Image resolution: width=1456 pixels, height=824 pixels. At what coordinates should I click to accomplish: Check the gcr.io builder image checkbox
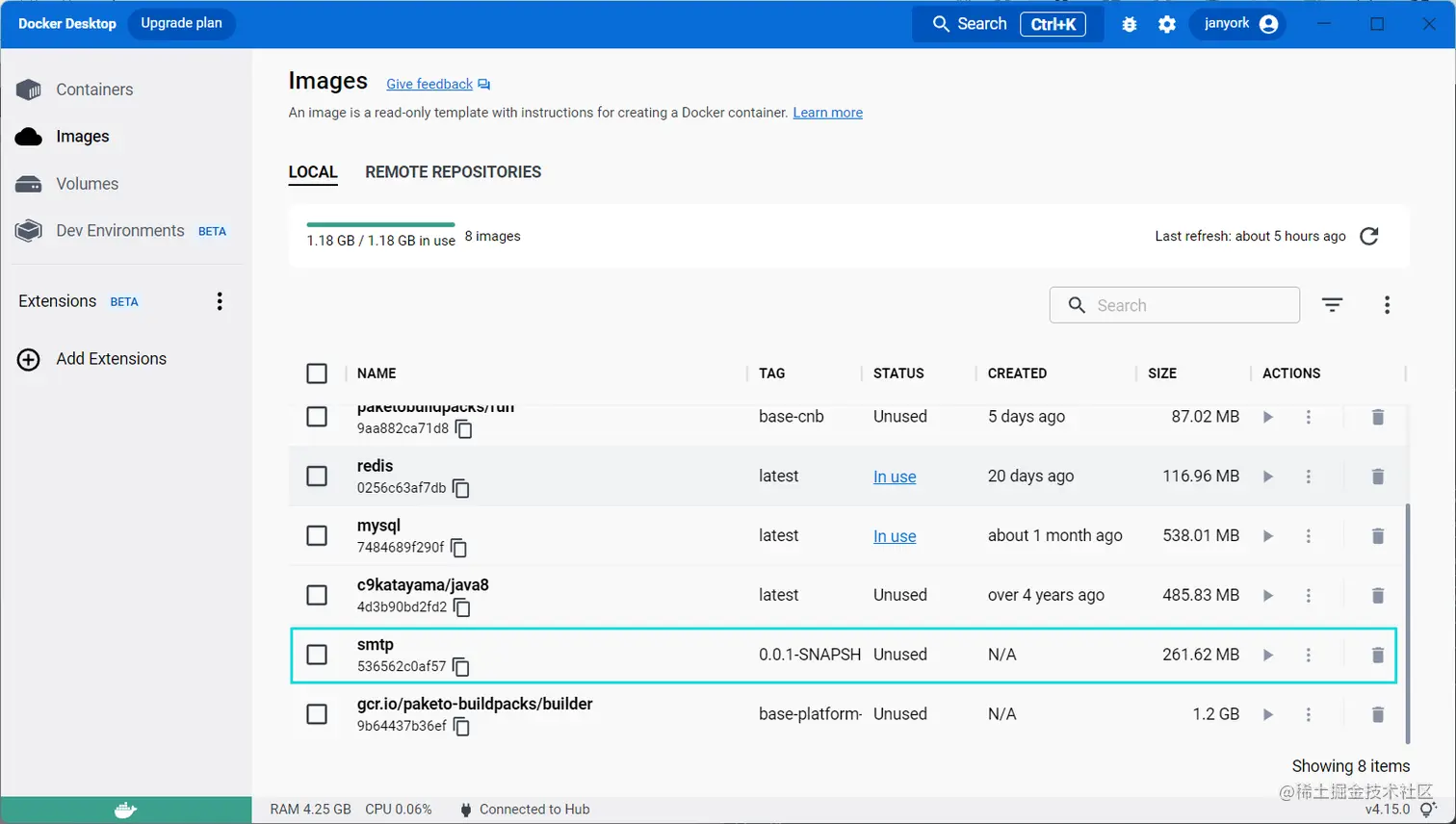[x=317, y=715]
